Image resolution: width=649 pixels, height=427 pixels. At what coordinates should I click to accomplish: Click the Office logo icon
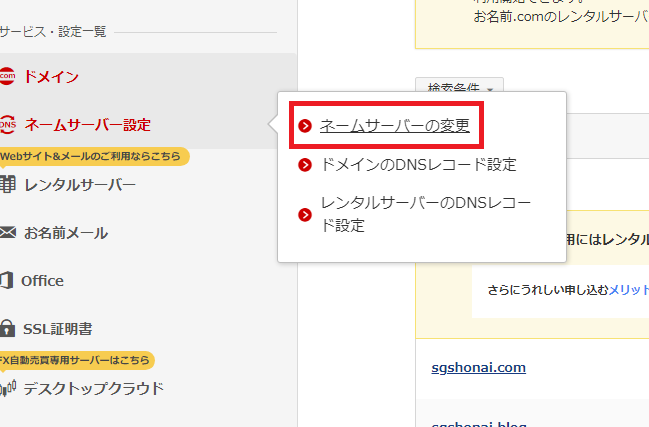click(6, 281)
